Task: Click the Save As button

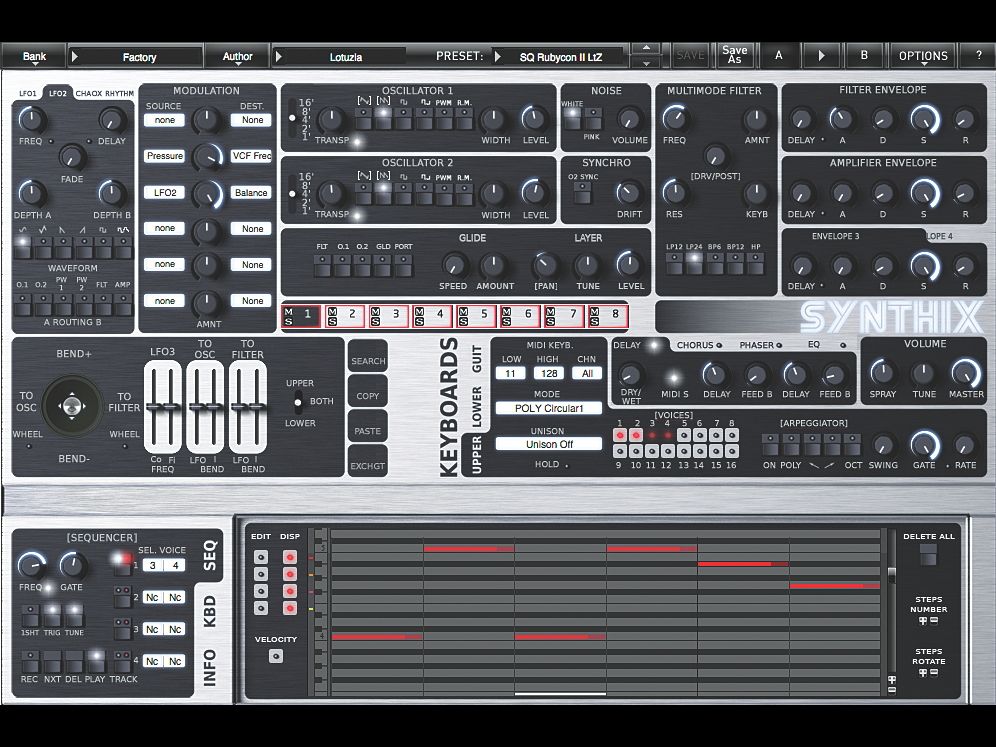Action: coord(734,55)
